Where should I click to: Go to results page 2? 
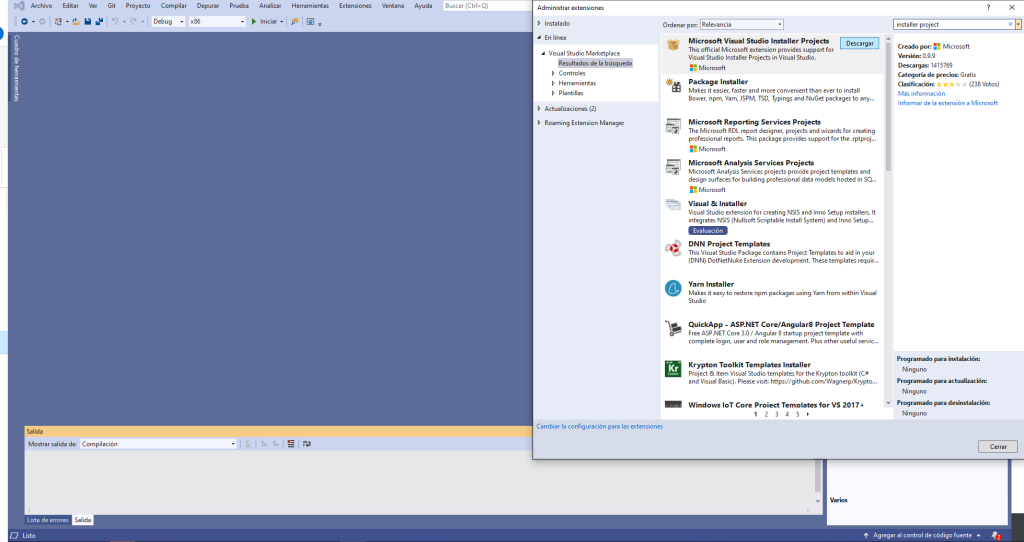pos(766,414)
